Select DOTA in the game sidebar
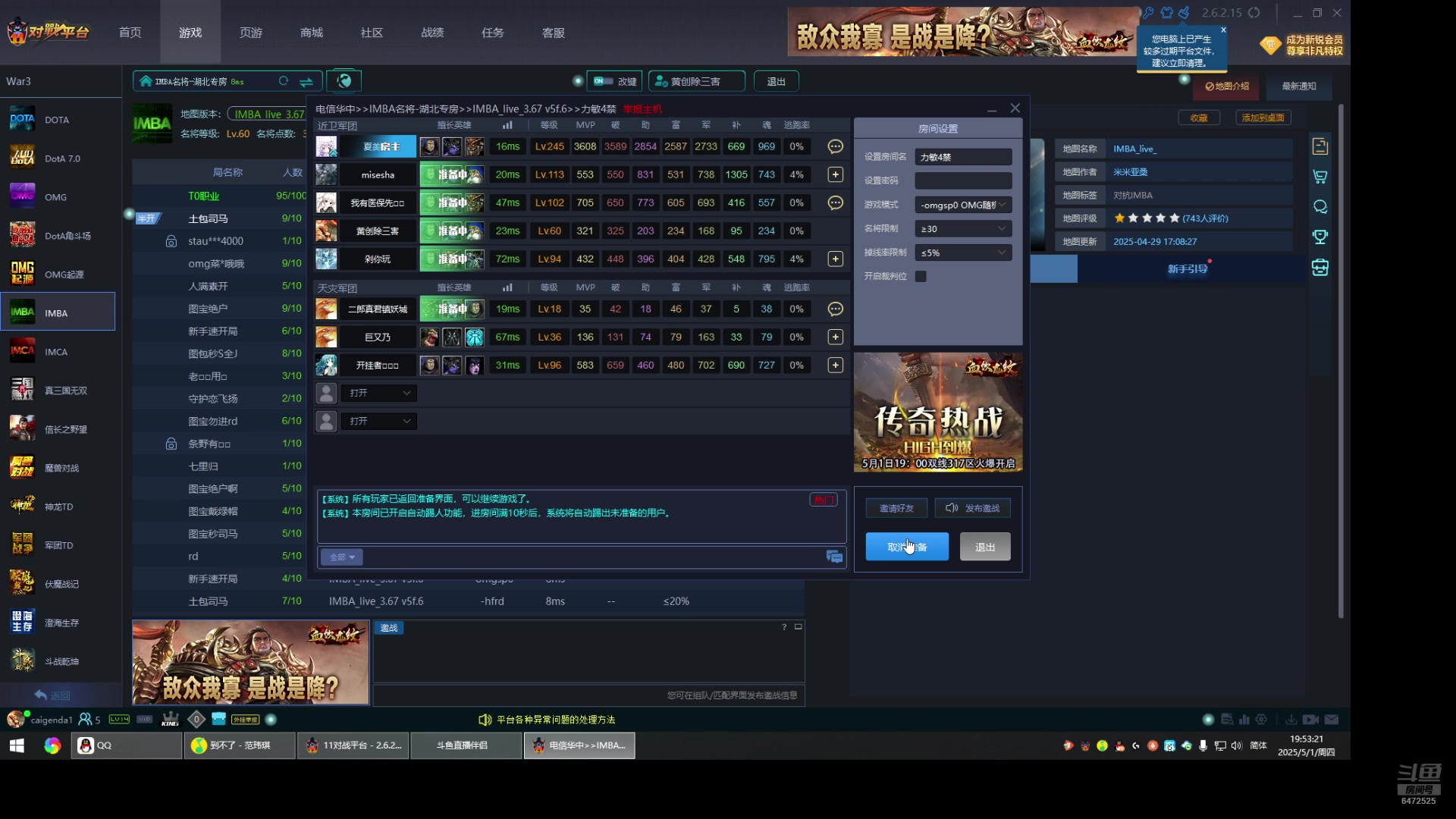Image resolution: width=1456 pixels, height=819 pixels. click(x=58, y=120)
